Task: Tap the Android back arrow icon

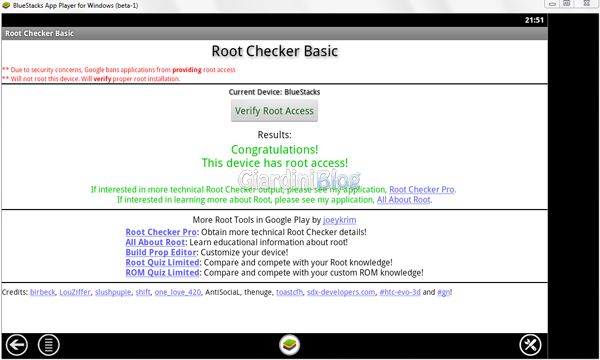Action: point(16,345)
